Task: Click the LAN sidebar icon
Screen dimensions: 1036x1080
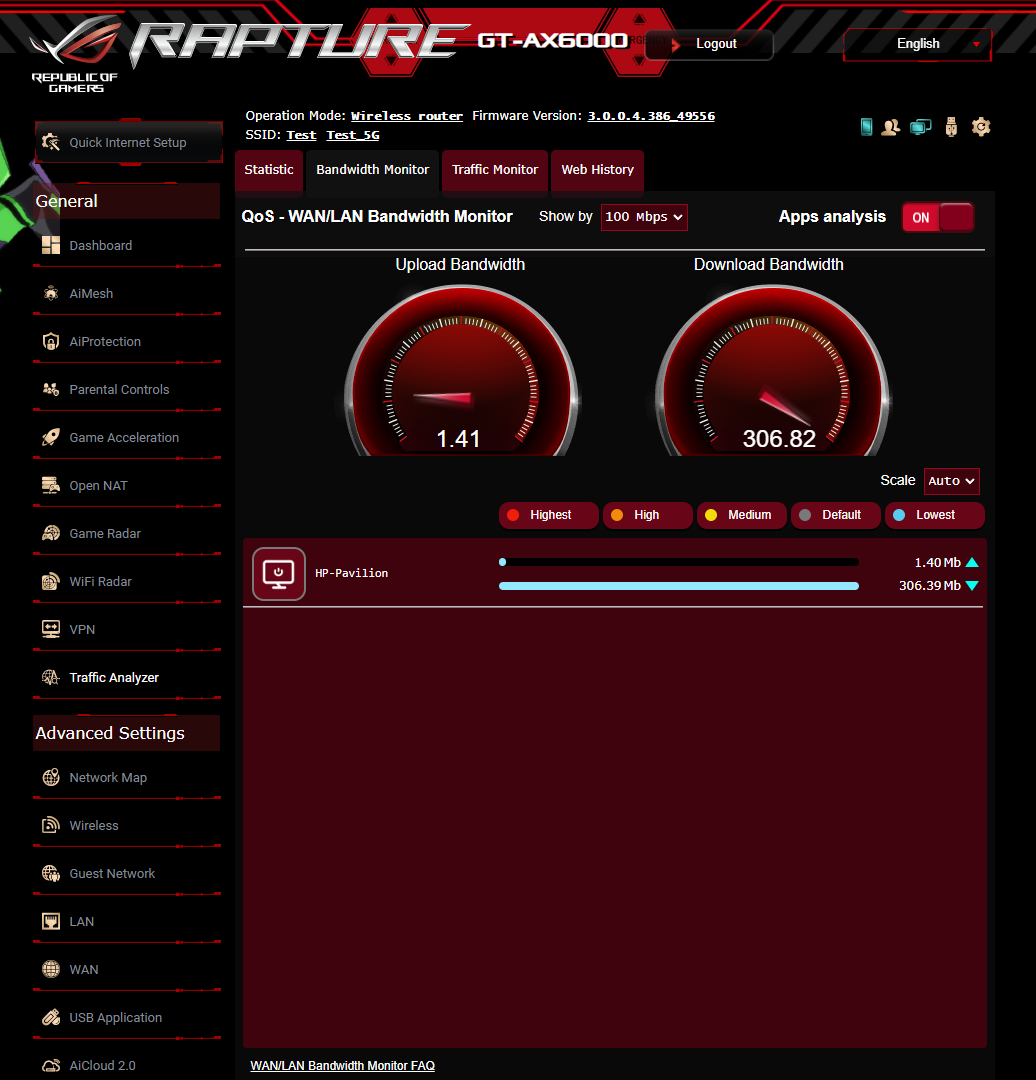Action: point(50,922)
